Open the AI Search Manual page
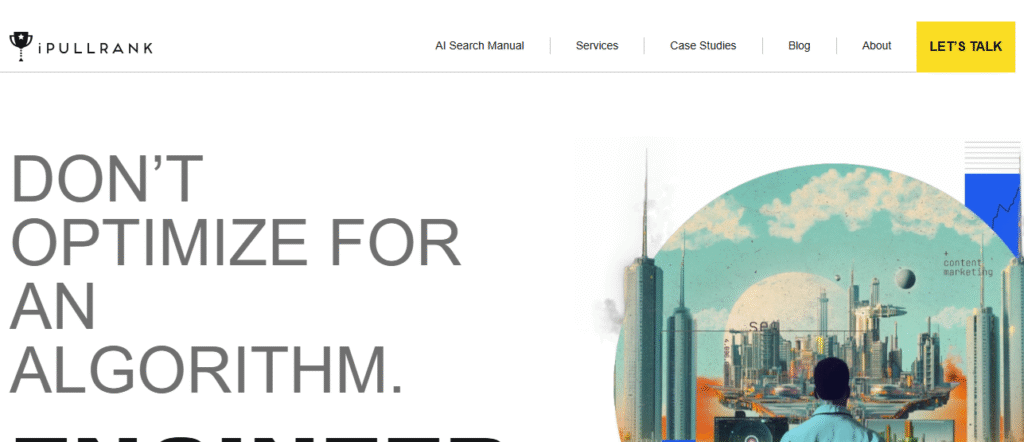1024x442 pixels. pos(479,46)
